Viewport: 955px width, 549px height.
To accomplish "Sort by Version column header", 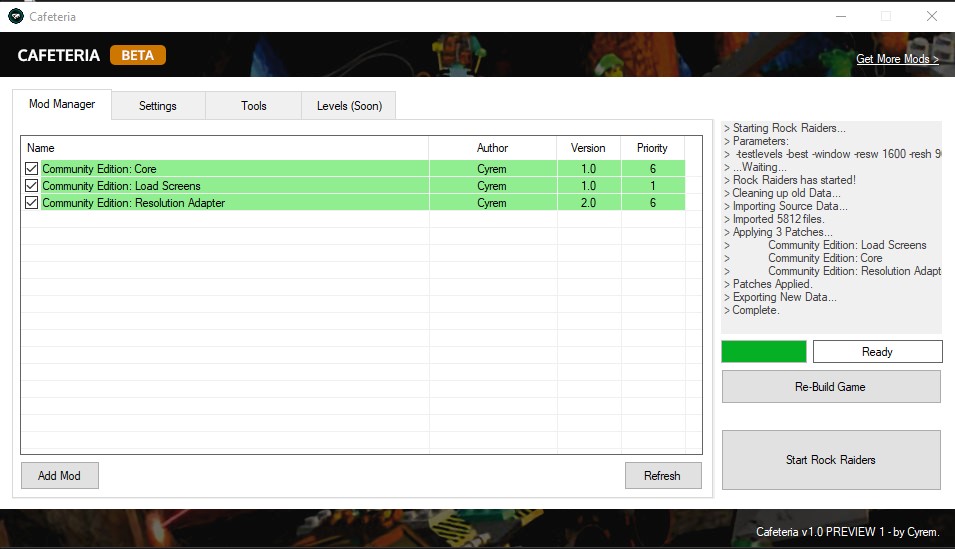I will [x=588, y=148].
